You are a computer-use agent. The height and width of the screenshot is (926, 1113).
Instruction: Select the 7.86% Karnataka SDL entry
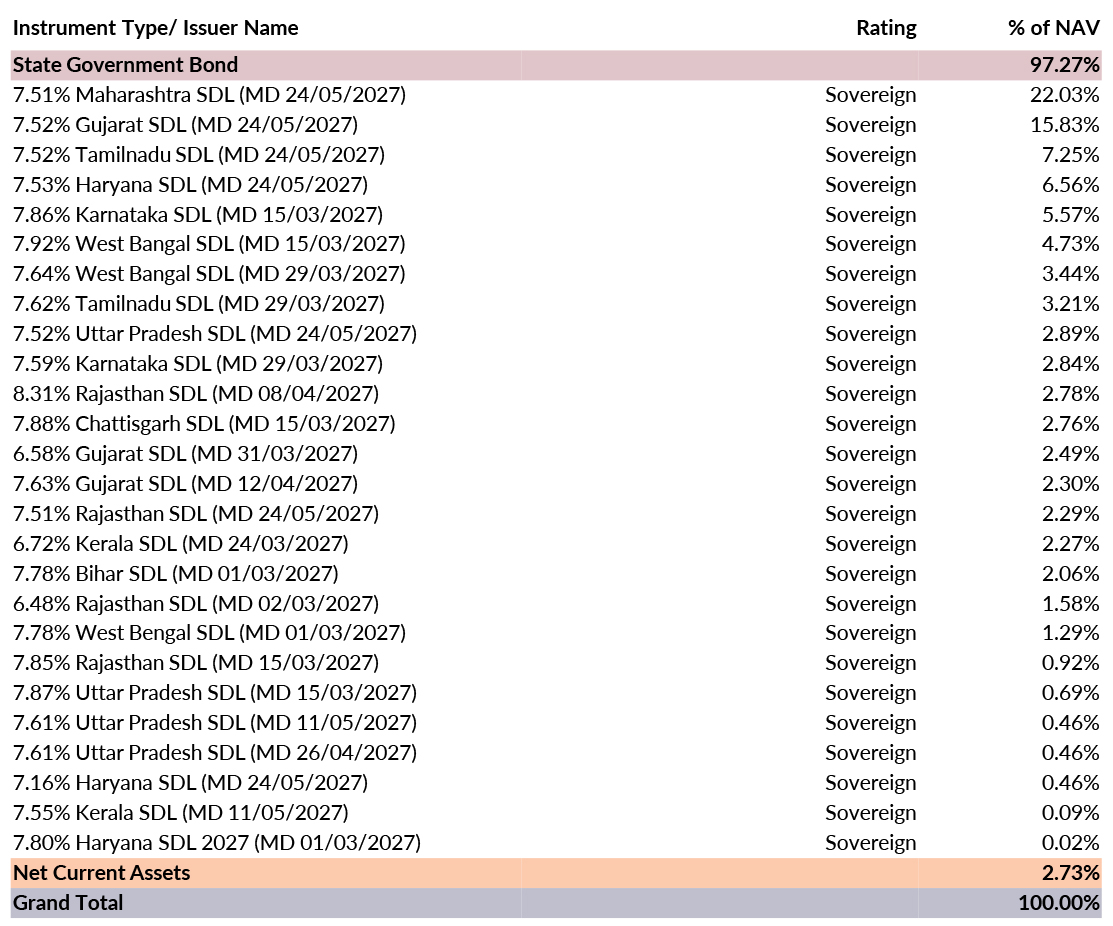[x=197, y=214]
